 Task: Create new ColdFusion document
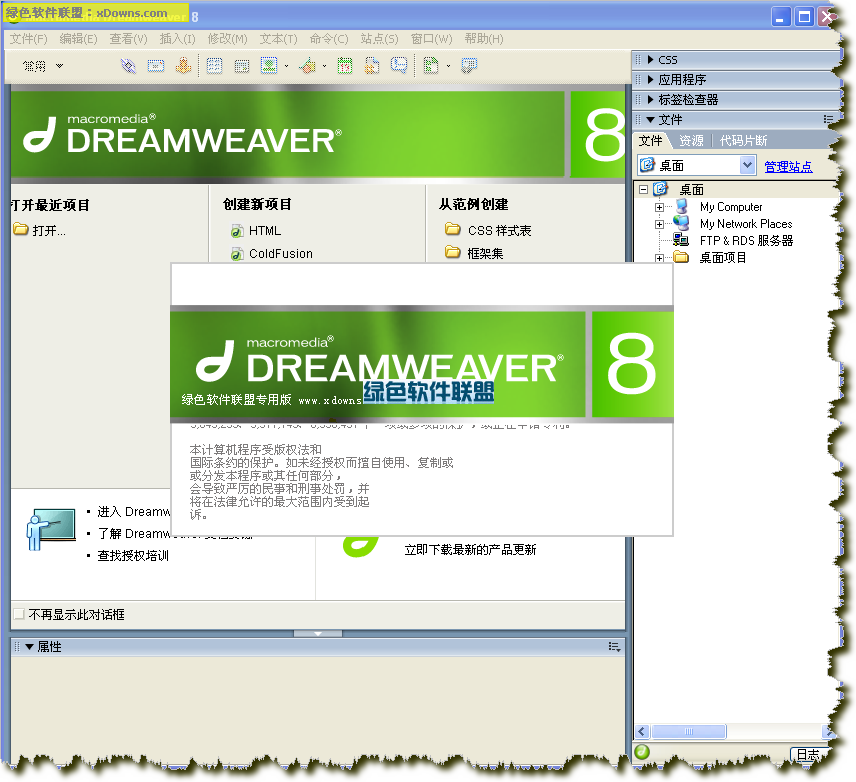pyautogui.click(x=281, y=253)
